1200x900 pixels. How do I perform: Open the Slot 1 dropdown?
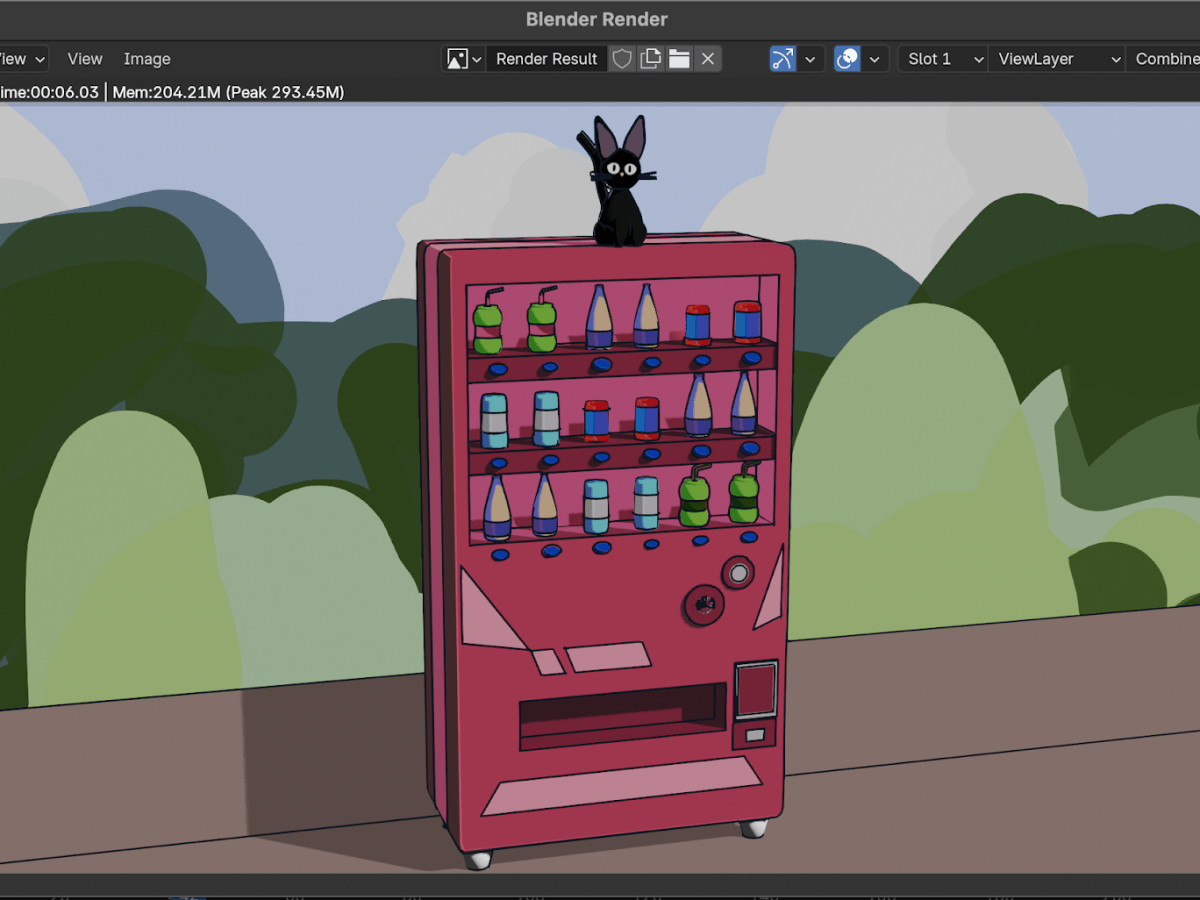pyautogui.click(x=940, y=59)
